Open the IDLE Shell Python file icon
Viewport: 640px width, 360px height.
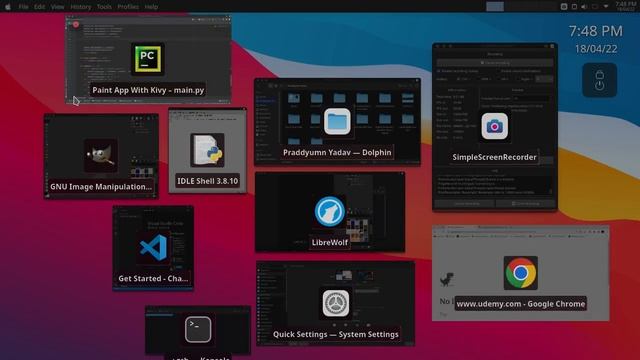click(207, 150)
